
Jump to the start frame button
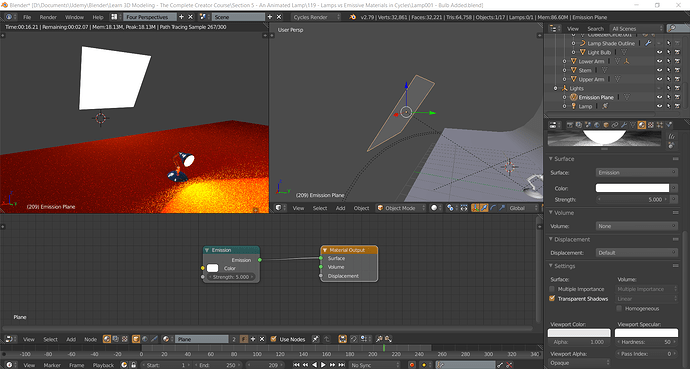(296, 365)
